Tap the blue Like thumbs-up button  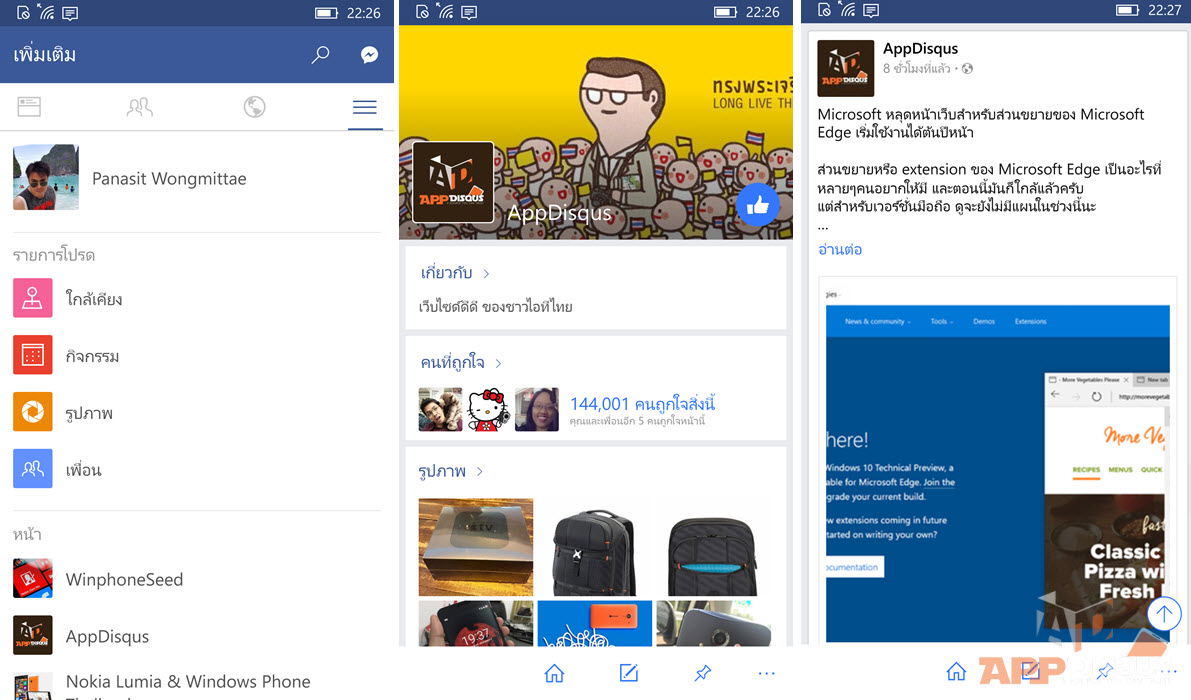pyautogui.click(x=757, y=205)
